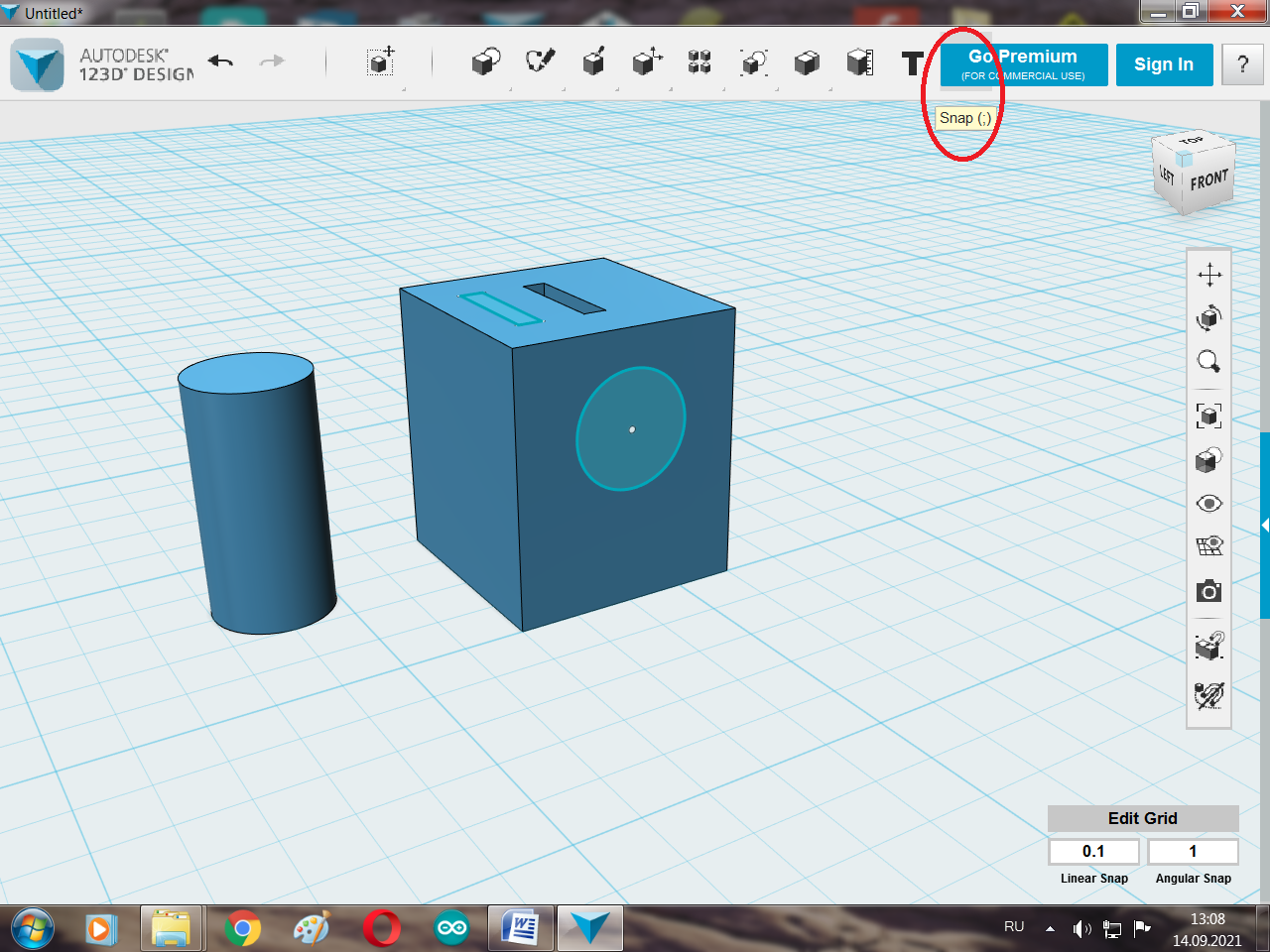Activate the Zoom magnifier tool

(x=1209, y=362)
